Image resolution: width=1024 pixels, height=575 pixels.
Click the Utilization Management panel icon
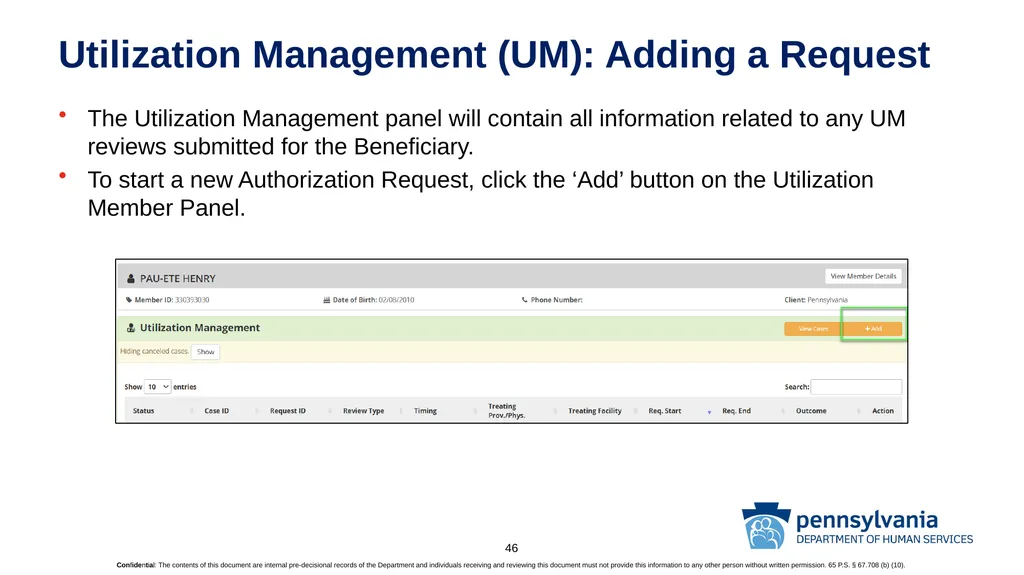[131, 327]
